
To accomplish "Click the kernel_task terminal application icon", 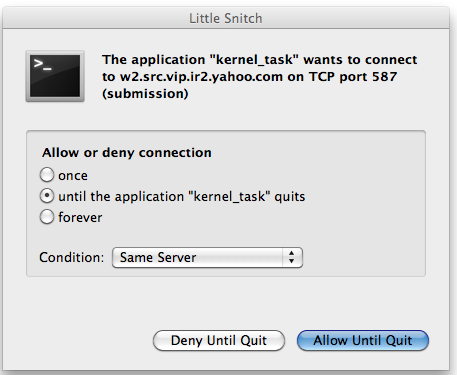I will (55, 76).
